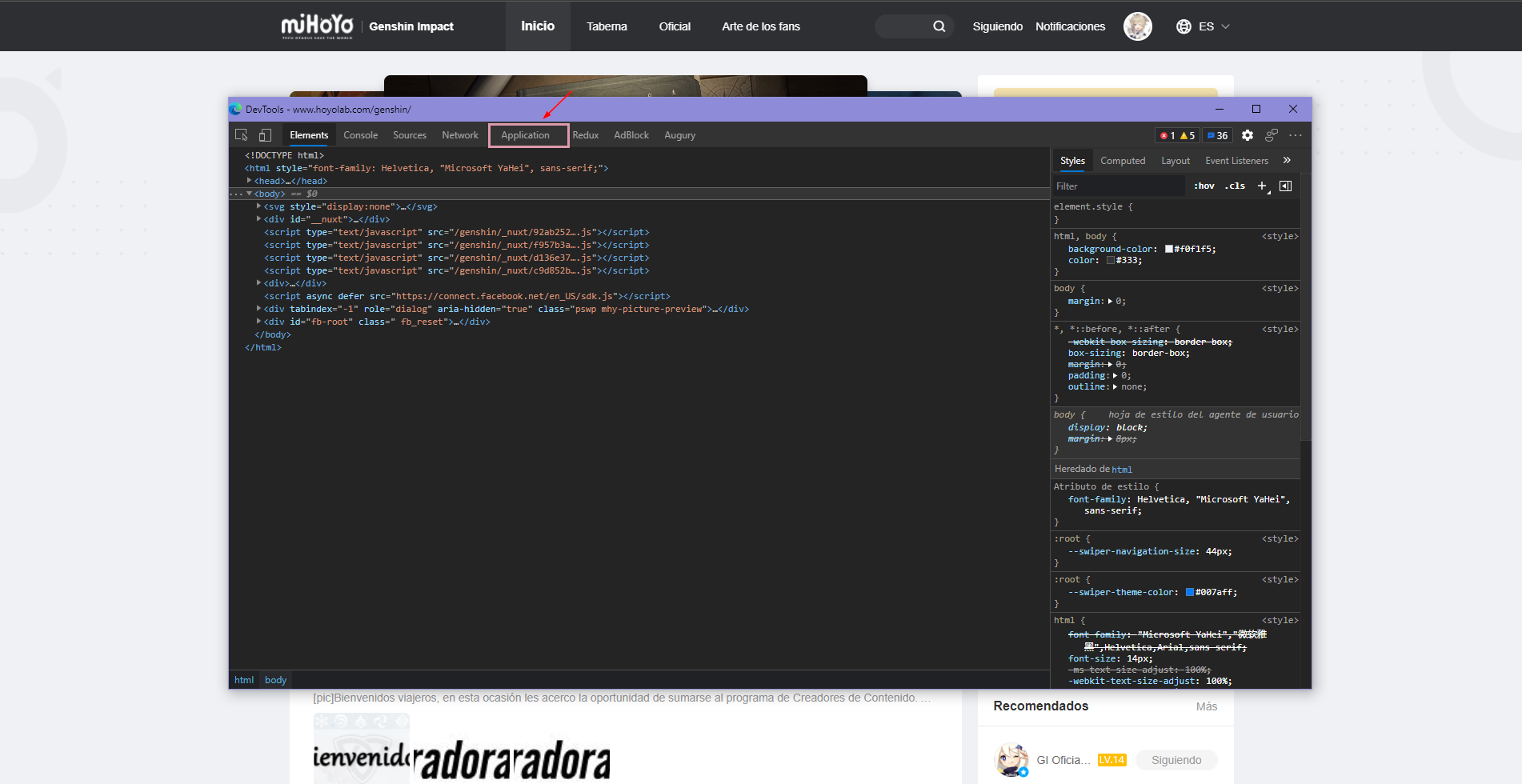Image resolution: width=1522 pixels, height=784 pixels.
Task: Open the Network tab
Action: (460, 135)
